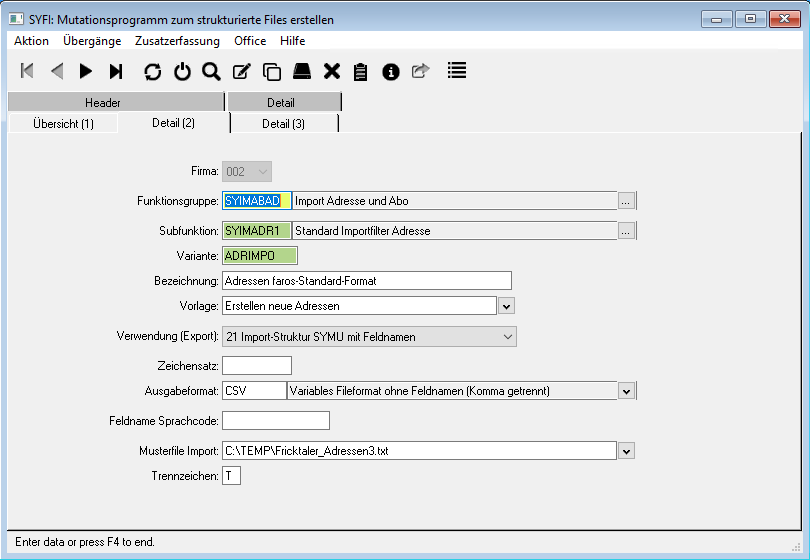Click the edit pencil icon

click(x=241, y=71)
